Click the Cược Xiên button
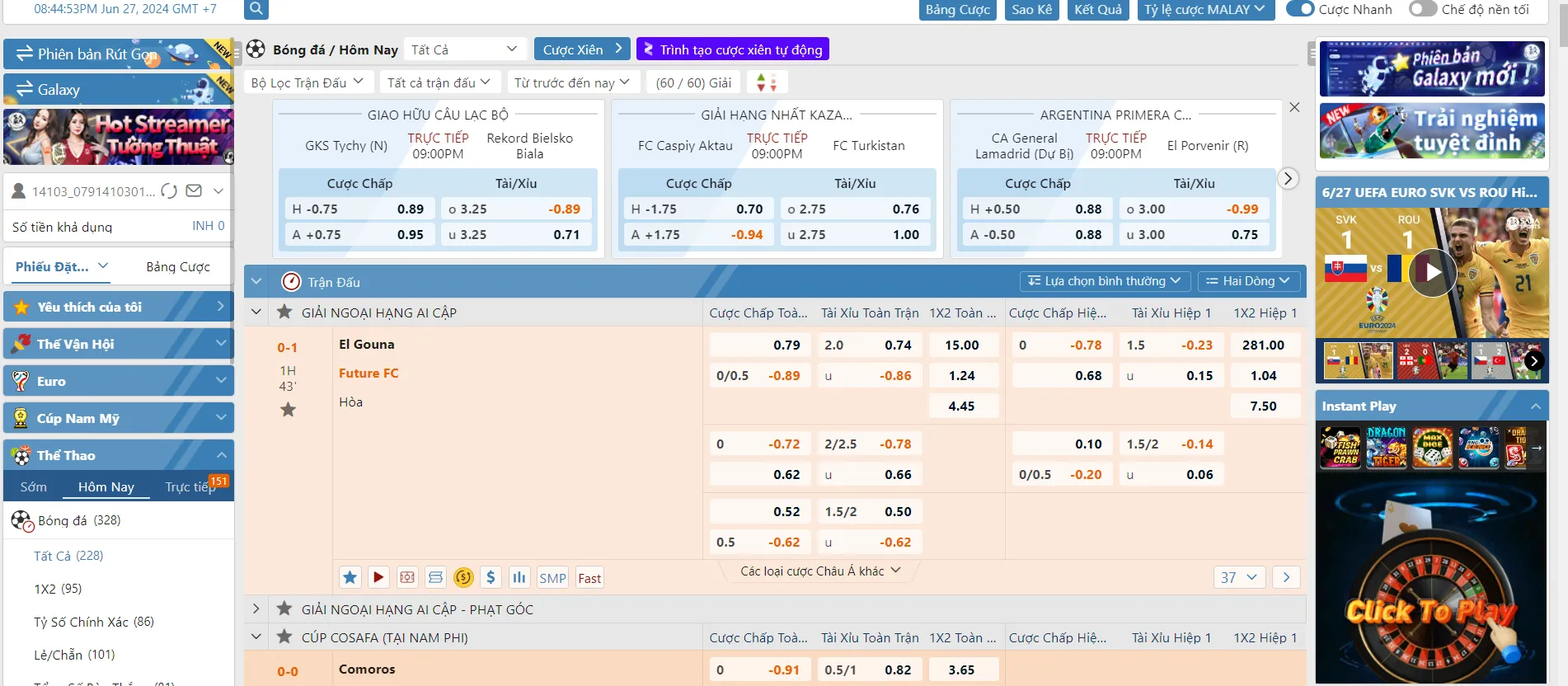This screenshot has height=686, width=1568. (x=582, y=49)
